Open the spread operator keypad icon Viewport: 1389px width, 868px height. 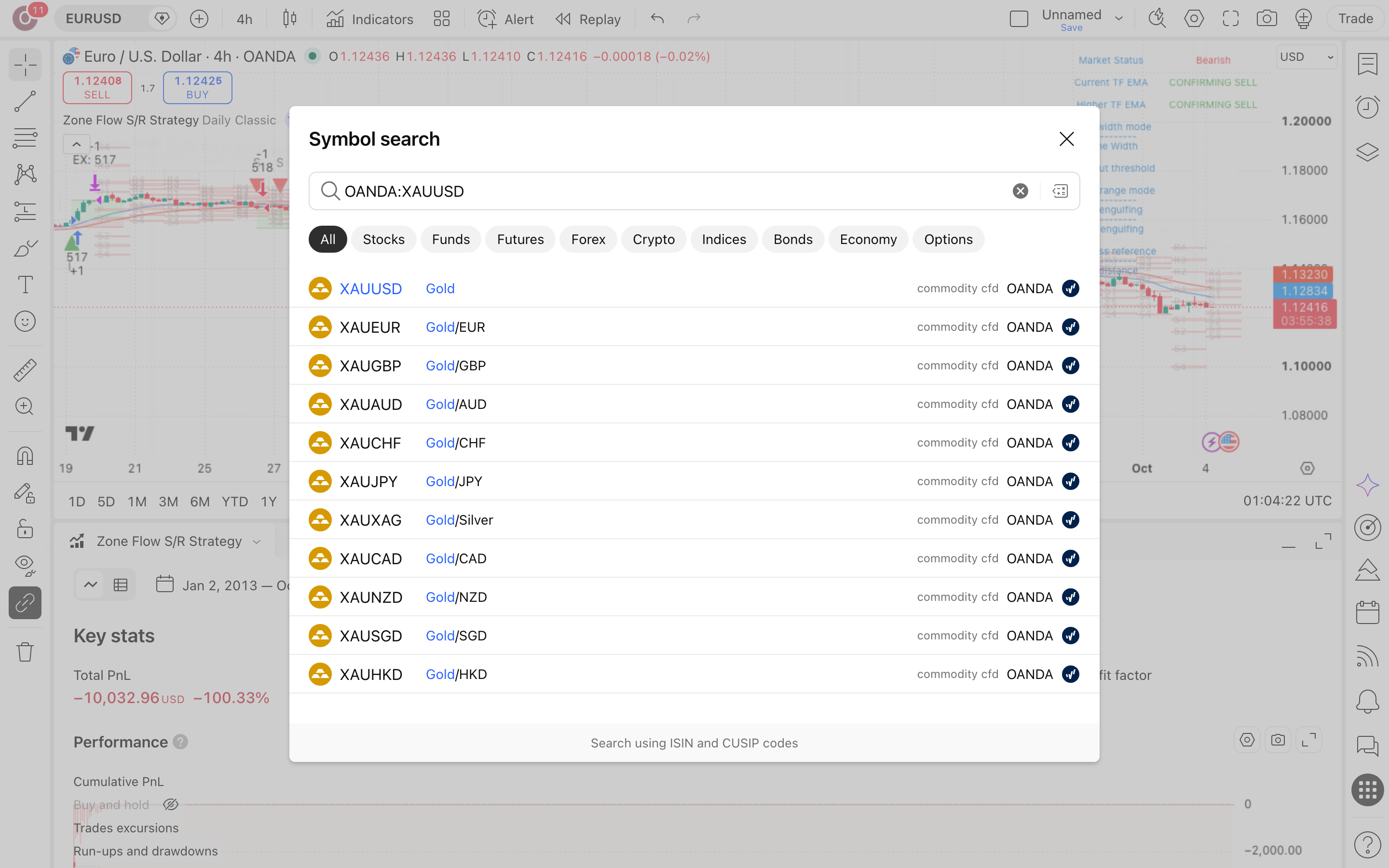click(x=1060, y=191)
